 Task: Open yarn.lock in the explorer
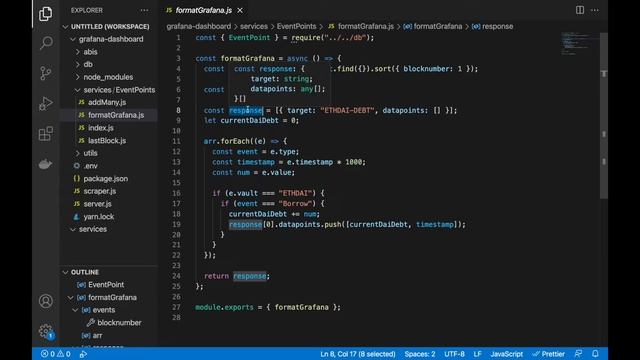pyautogui.click(x=109, y=216)
